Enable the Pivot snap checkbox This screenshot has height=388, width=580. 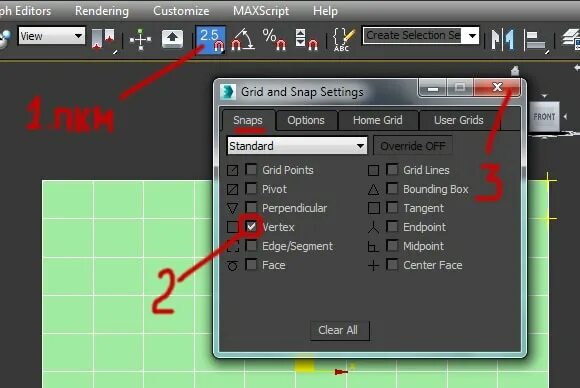251,189
